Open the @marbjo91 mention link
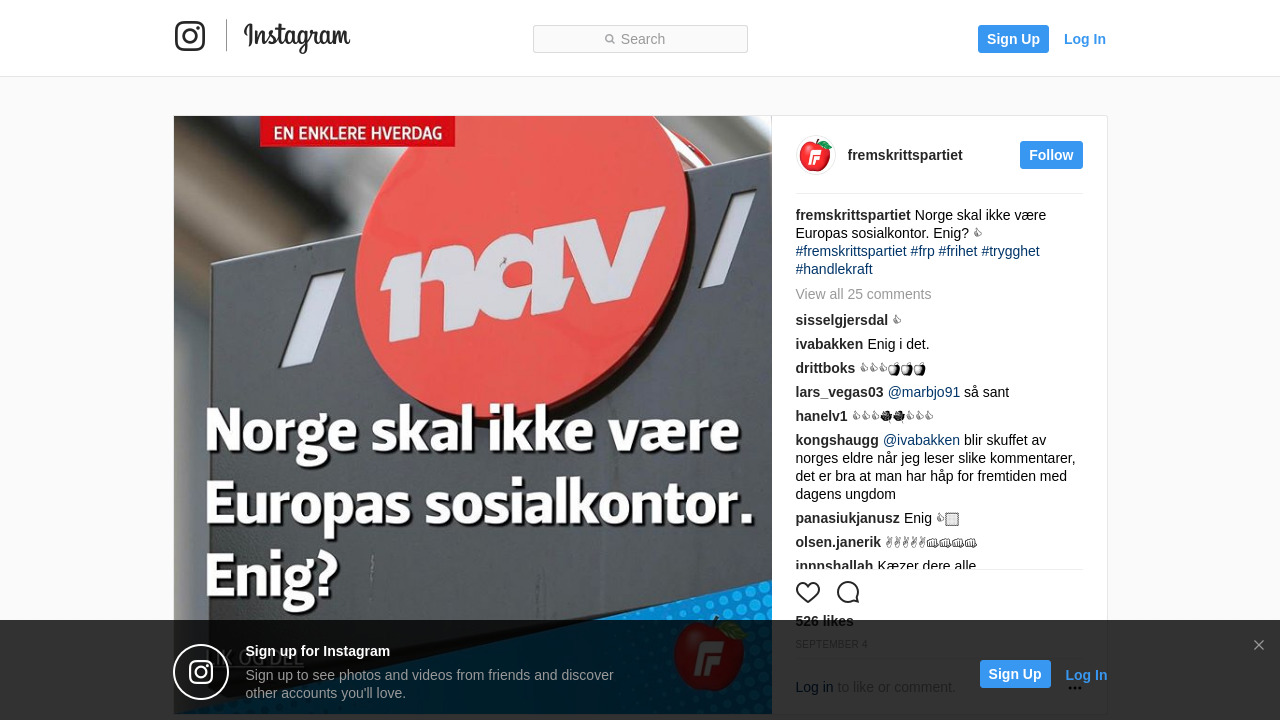The height and width of the screenshot is (720, 1280). 924,392
